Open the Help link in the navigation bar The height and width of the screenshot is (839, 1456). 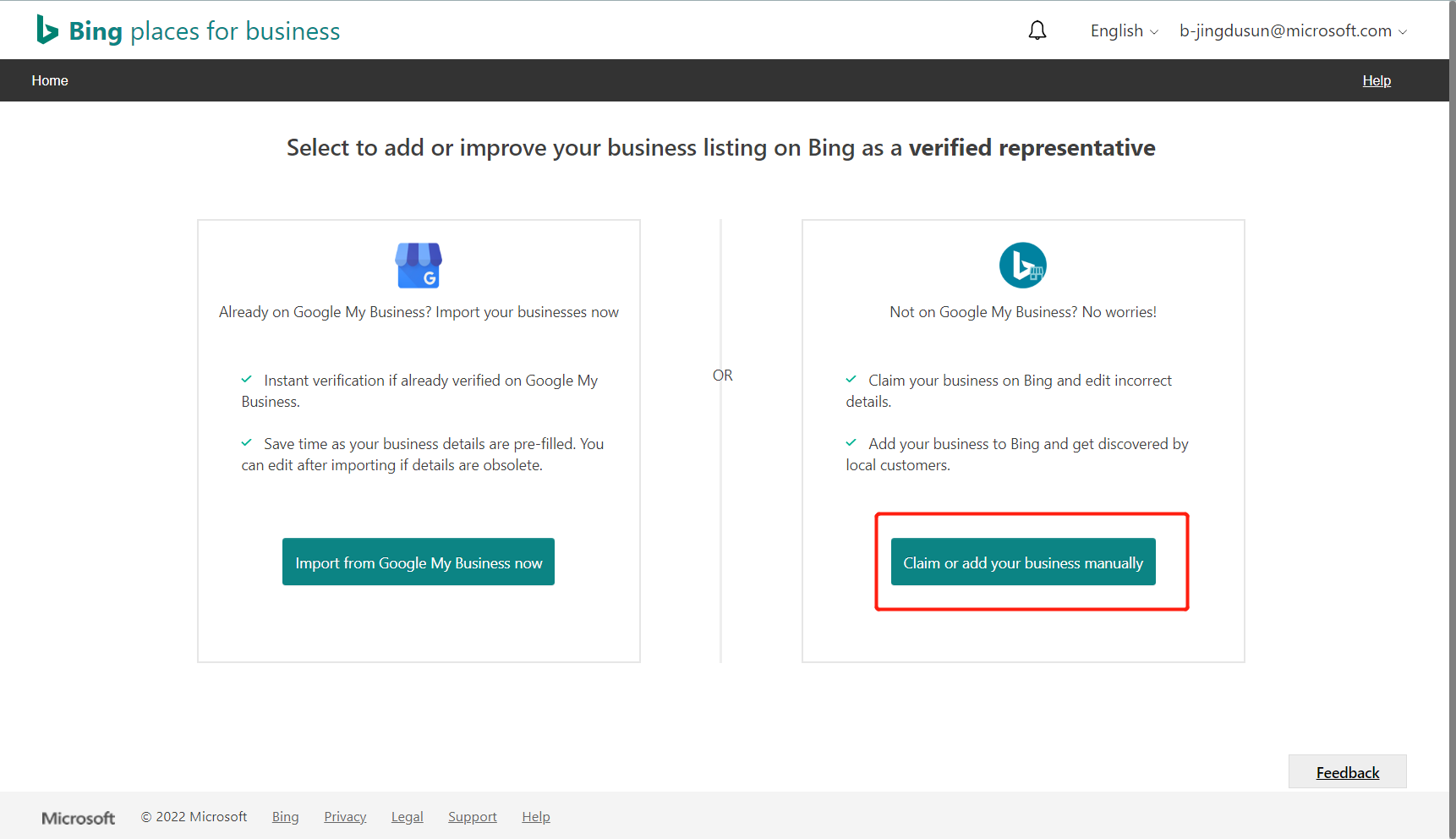coord(1377,80)
